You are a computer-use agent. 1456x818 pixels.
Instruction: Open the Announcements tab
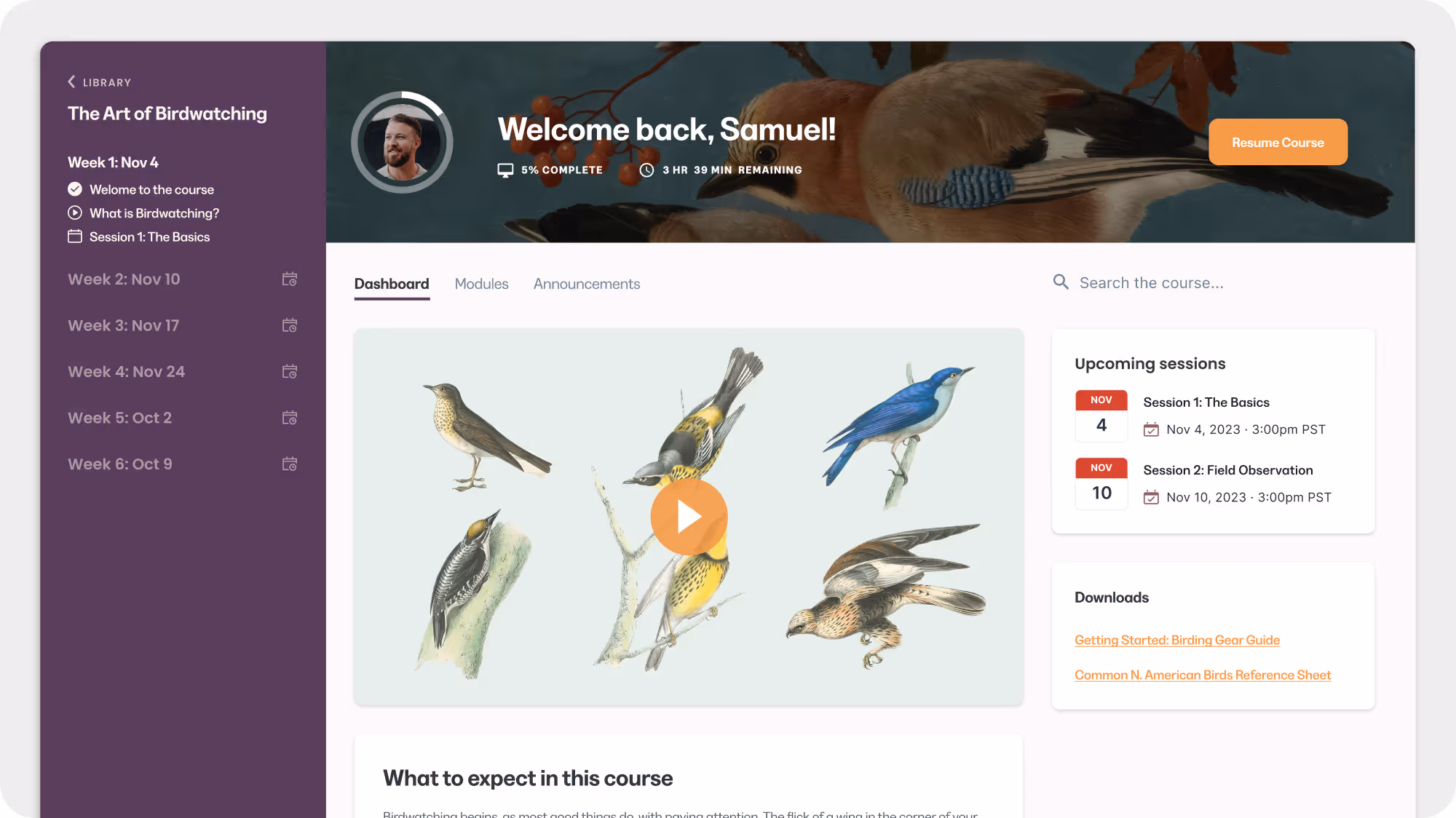tap(587, 284)
